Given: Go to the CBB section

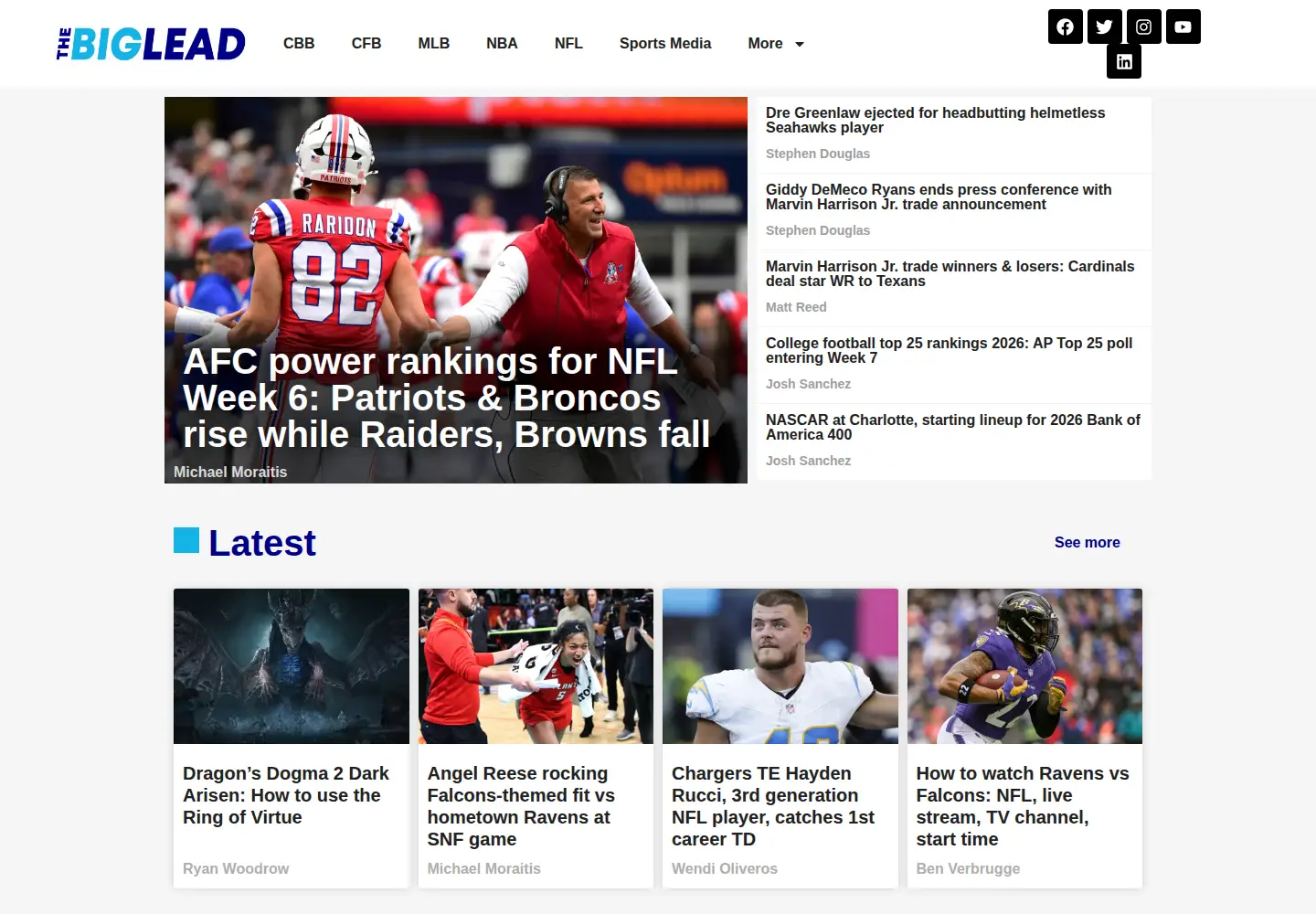Looking at the screenshot, I should pos(299,43).
